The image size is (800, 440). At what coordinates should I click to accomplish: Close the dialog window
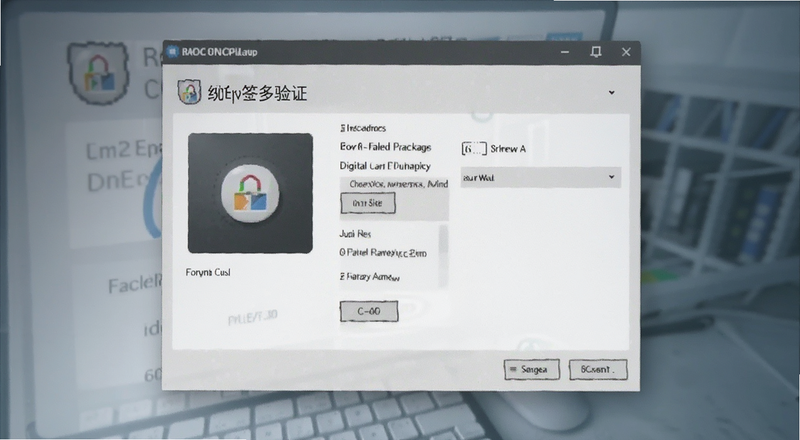pyautogui.click(x=626, y=52)
